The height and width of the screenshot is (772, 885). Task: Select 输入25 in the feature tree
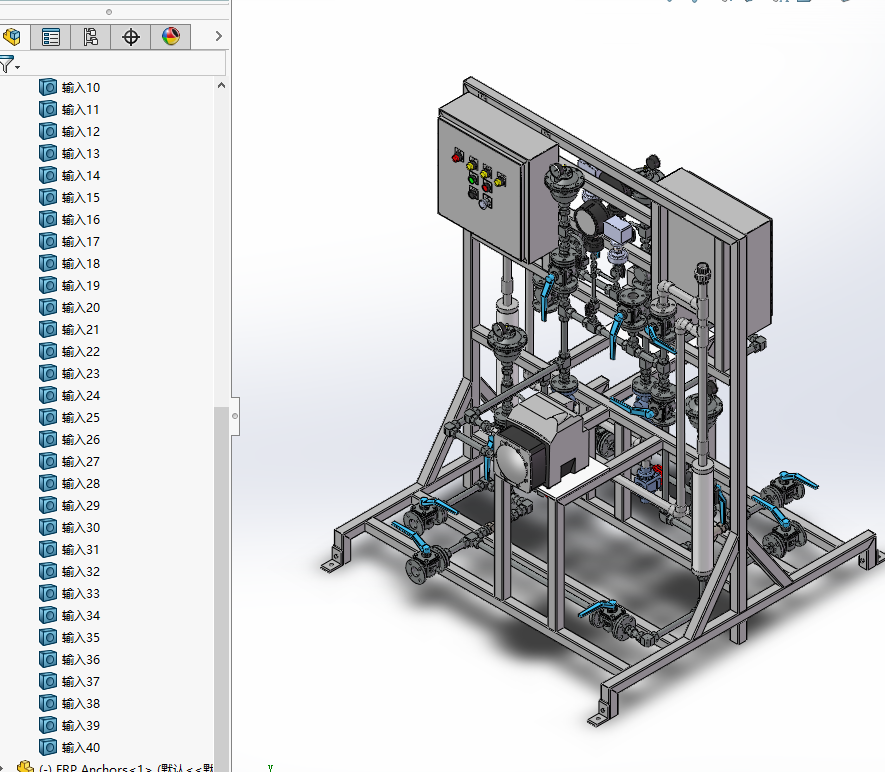(80, 417)
